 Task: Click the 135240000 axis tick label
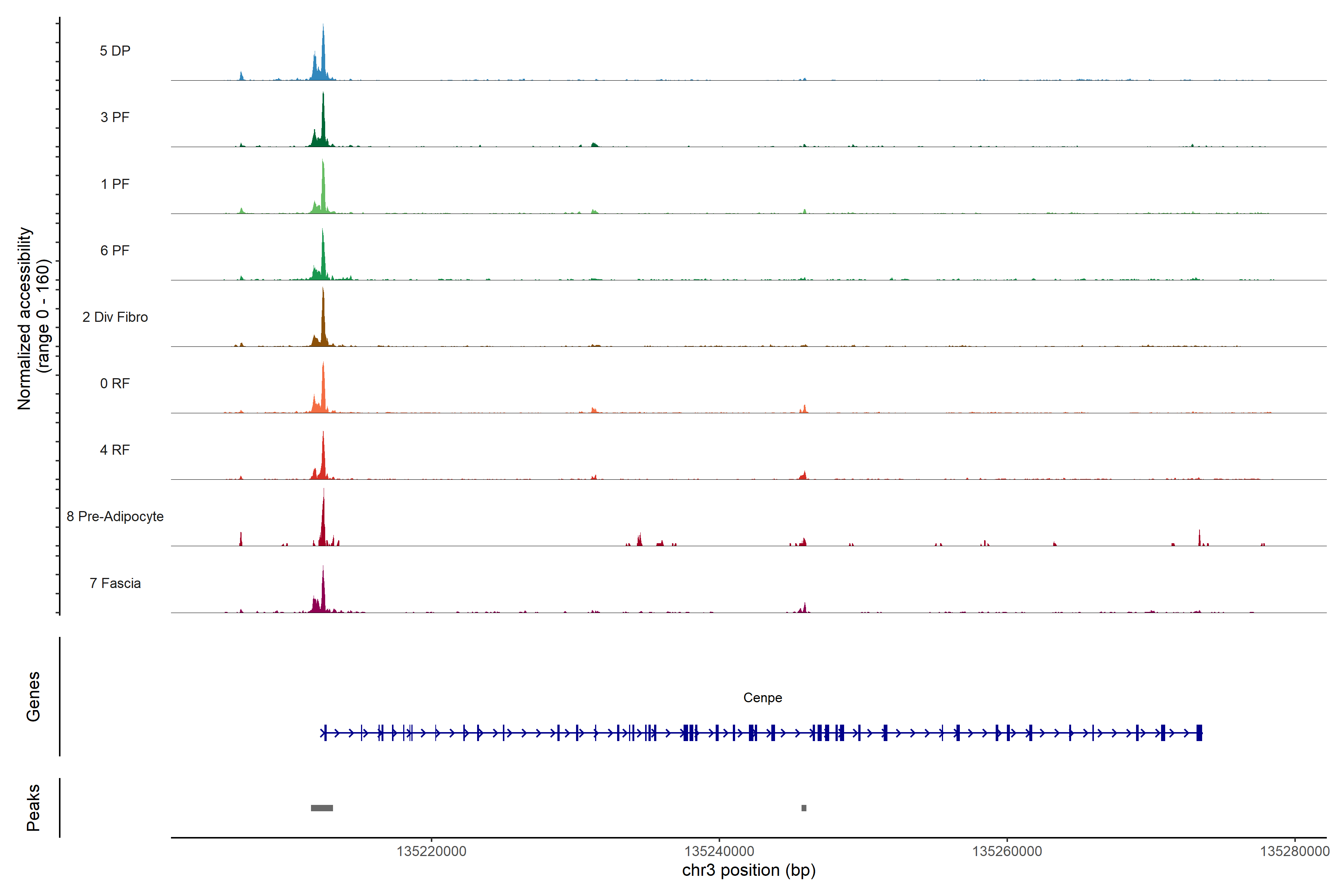[719, 852]
